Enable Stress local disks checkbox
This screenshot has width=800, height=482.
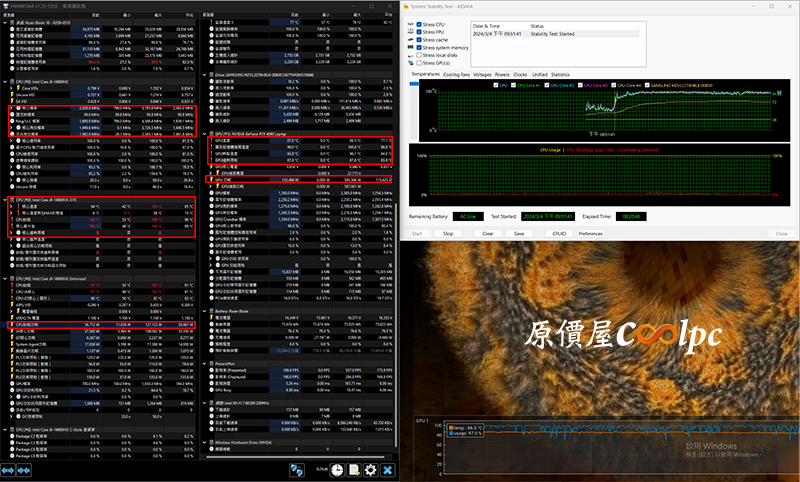(x=419, y=55)
